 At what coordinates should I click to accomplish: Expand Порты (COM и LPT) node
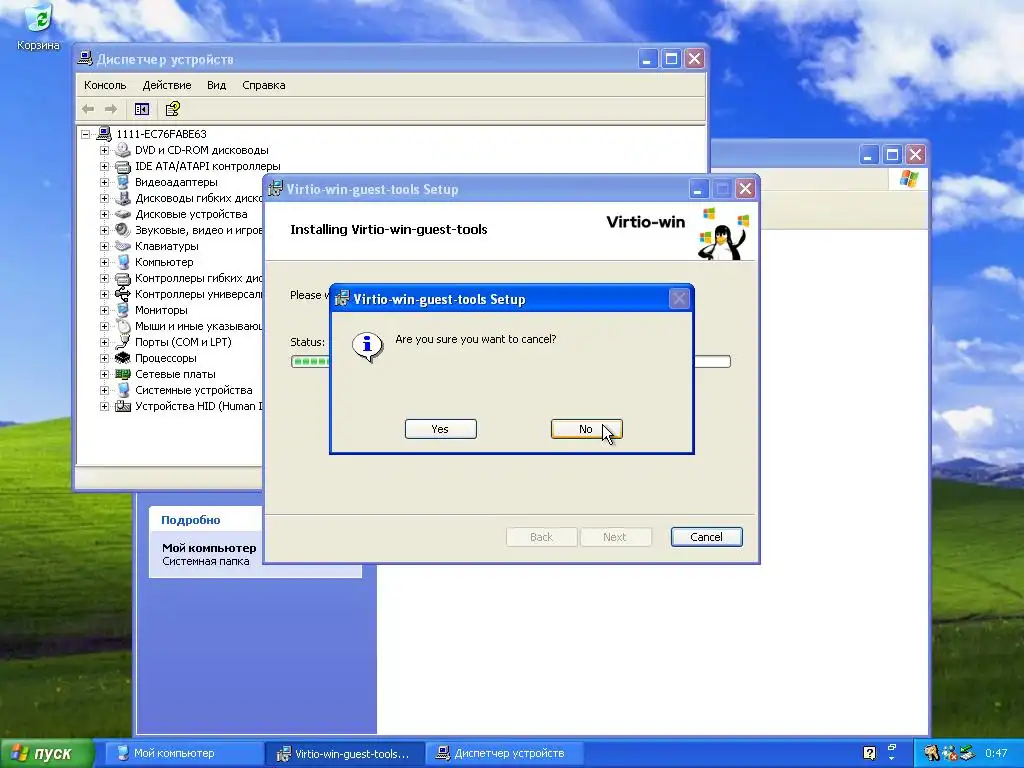(104, 342)
